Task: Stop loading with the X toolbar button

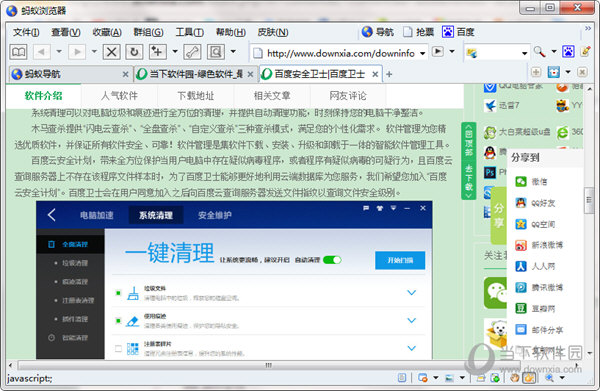Action: coord(111,52)
